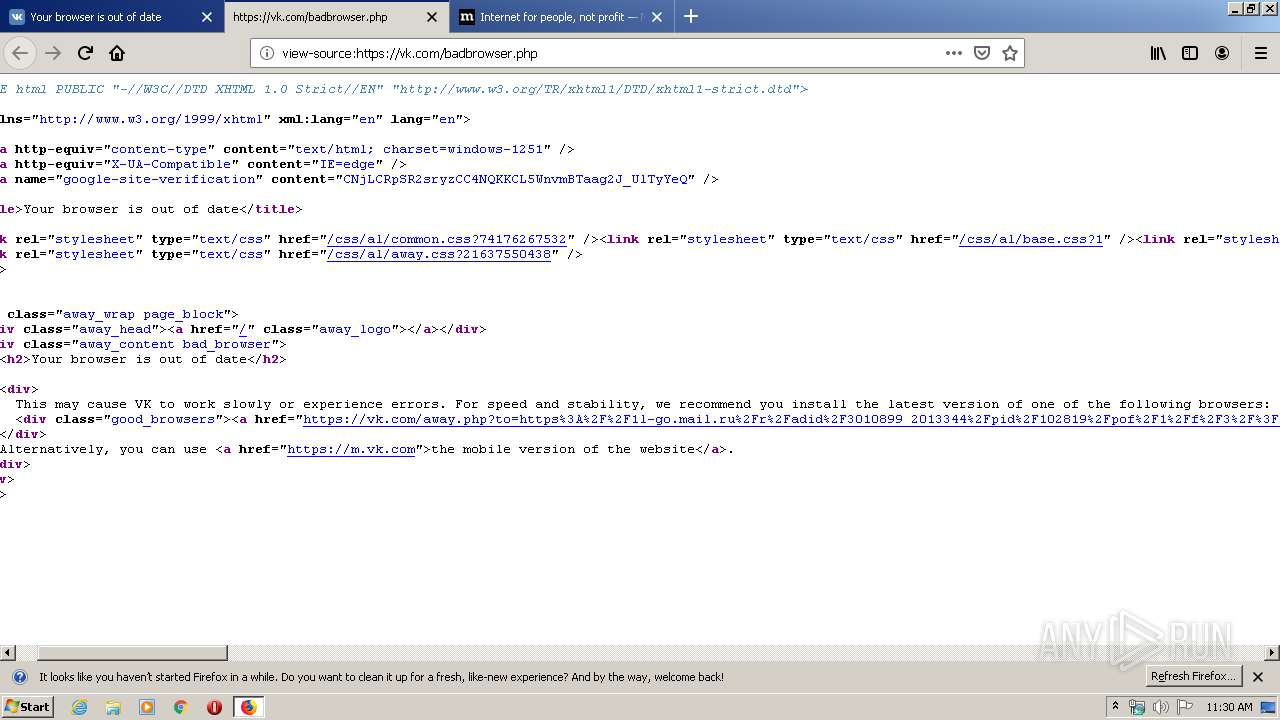Image resolution: width=1280 pixels, height=720 pixels.
Task: Open the /css/al/common.css stylesheet link
Action: [x=447, y=239]
